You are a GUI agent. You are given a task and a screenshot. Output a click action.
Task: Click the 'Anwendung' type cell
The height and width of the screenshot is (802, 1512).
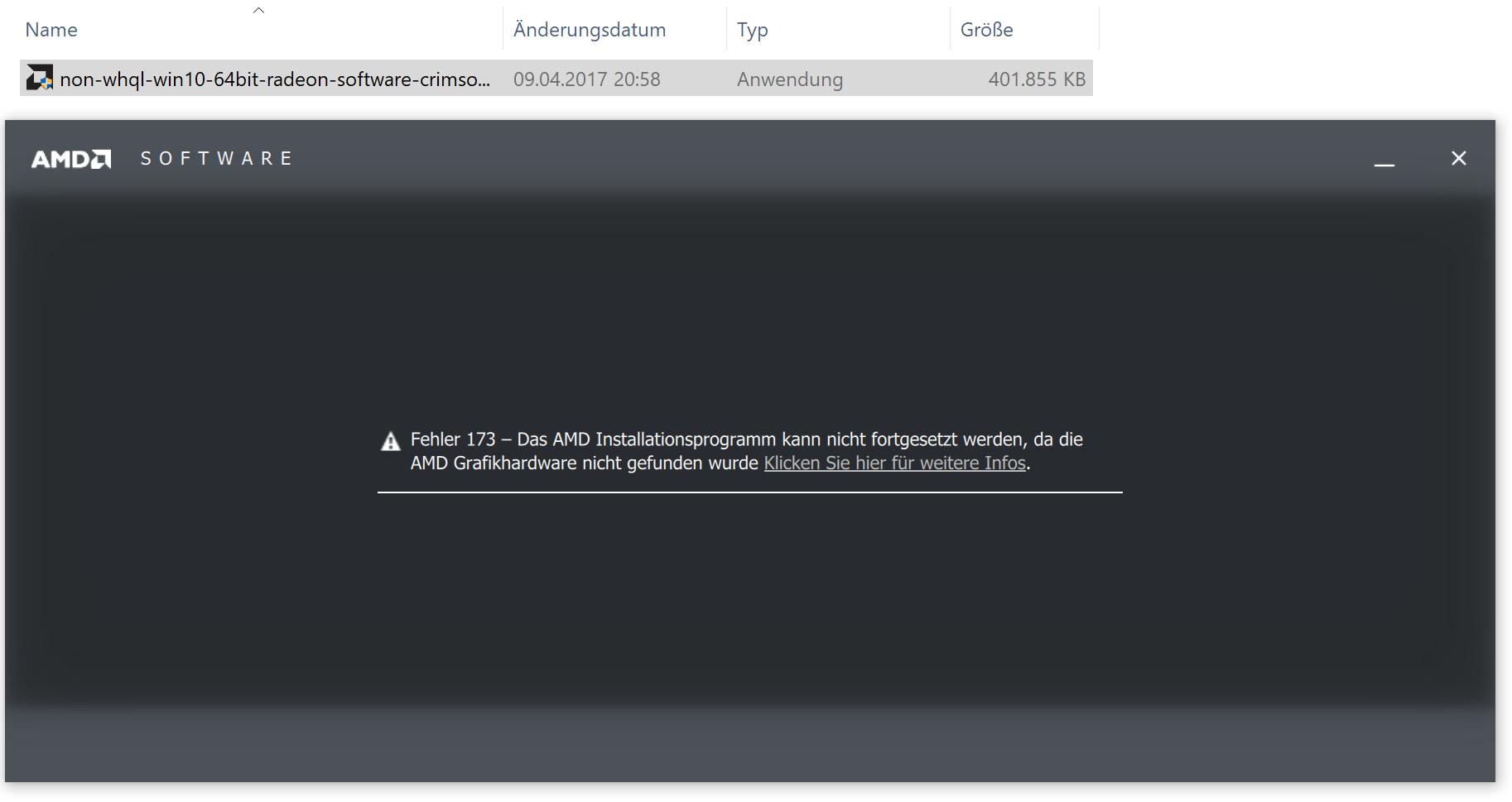[790, 79]
